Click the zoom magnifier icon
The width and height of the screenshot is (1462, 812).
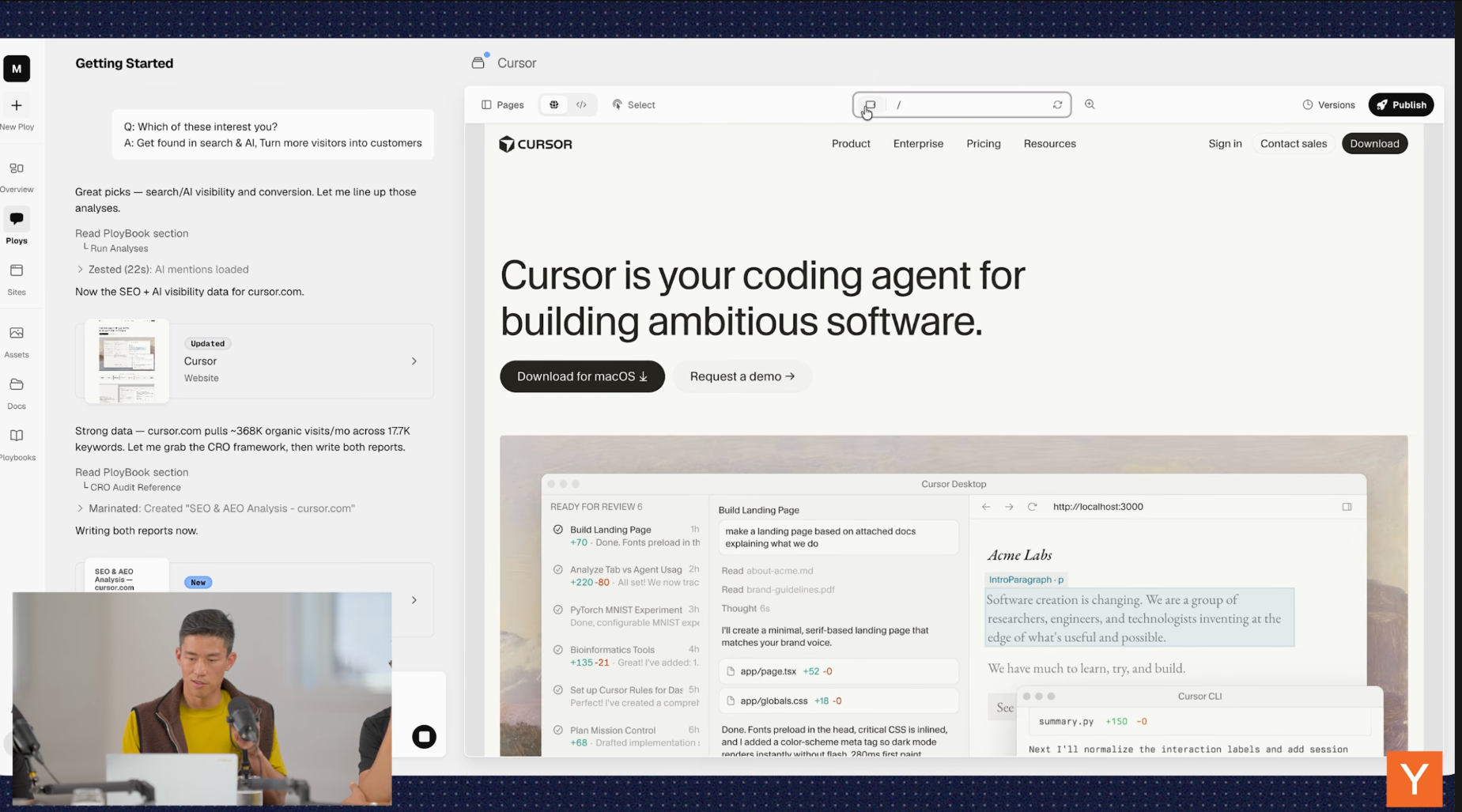coord(1090,104)
